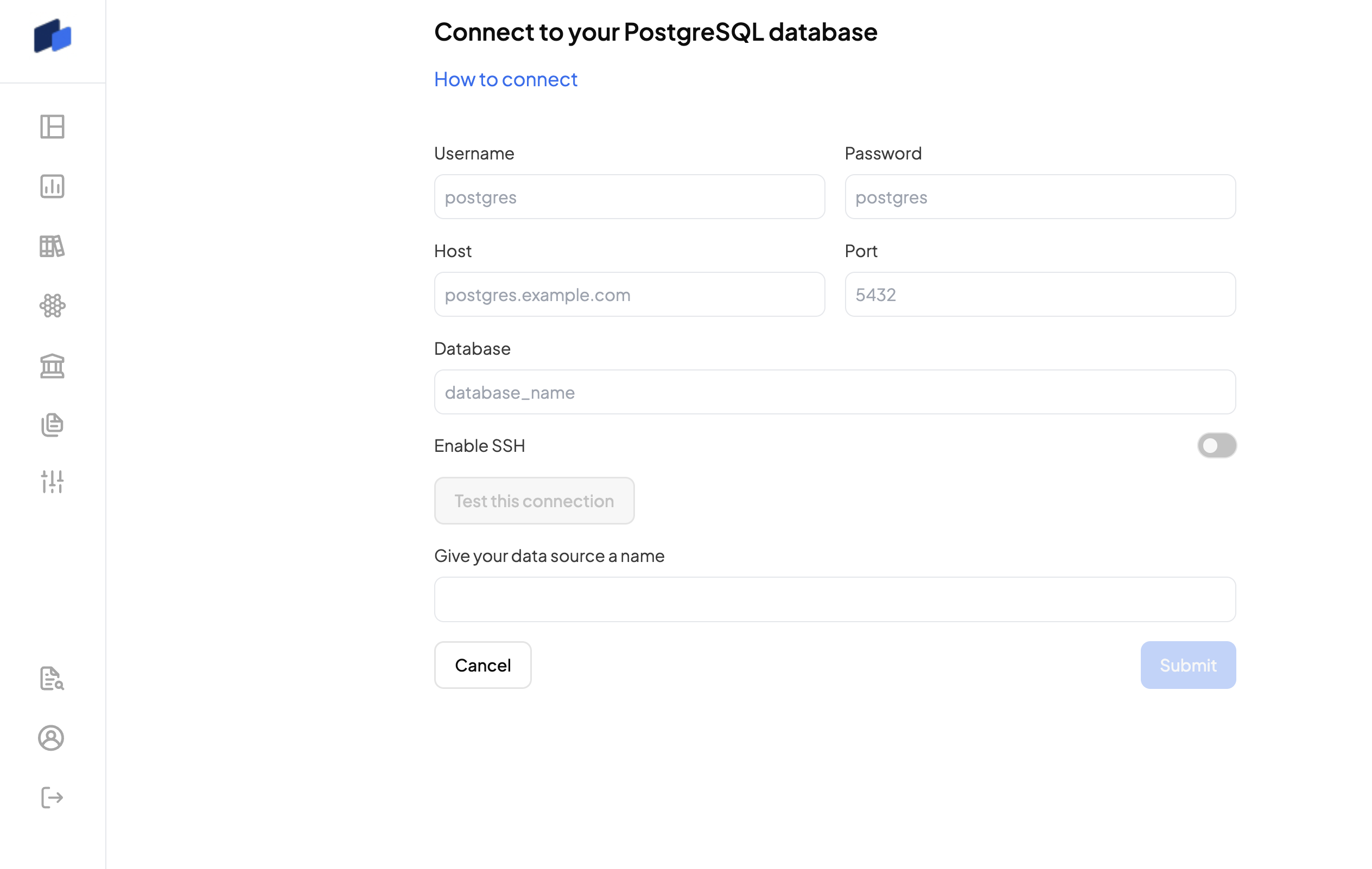The image size is (1372, 869).
Task: Click the Submit button
Action: coord(1188,665)
